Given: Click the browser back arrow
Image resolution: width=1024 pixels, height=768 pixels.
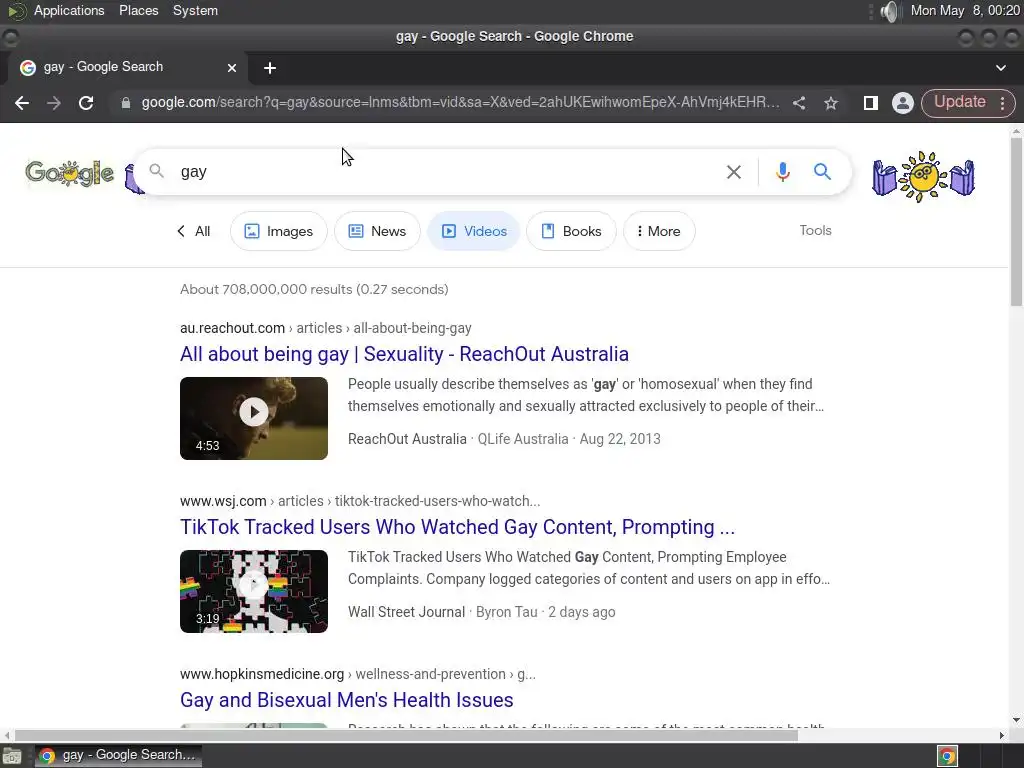Looking at the screenshot, I should (x=22, y=103).
